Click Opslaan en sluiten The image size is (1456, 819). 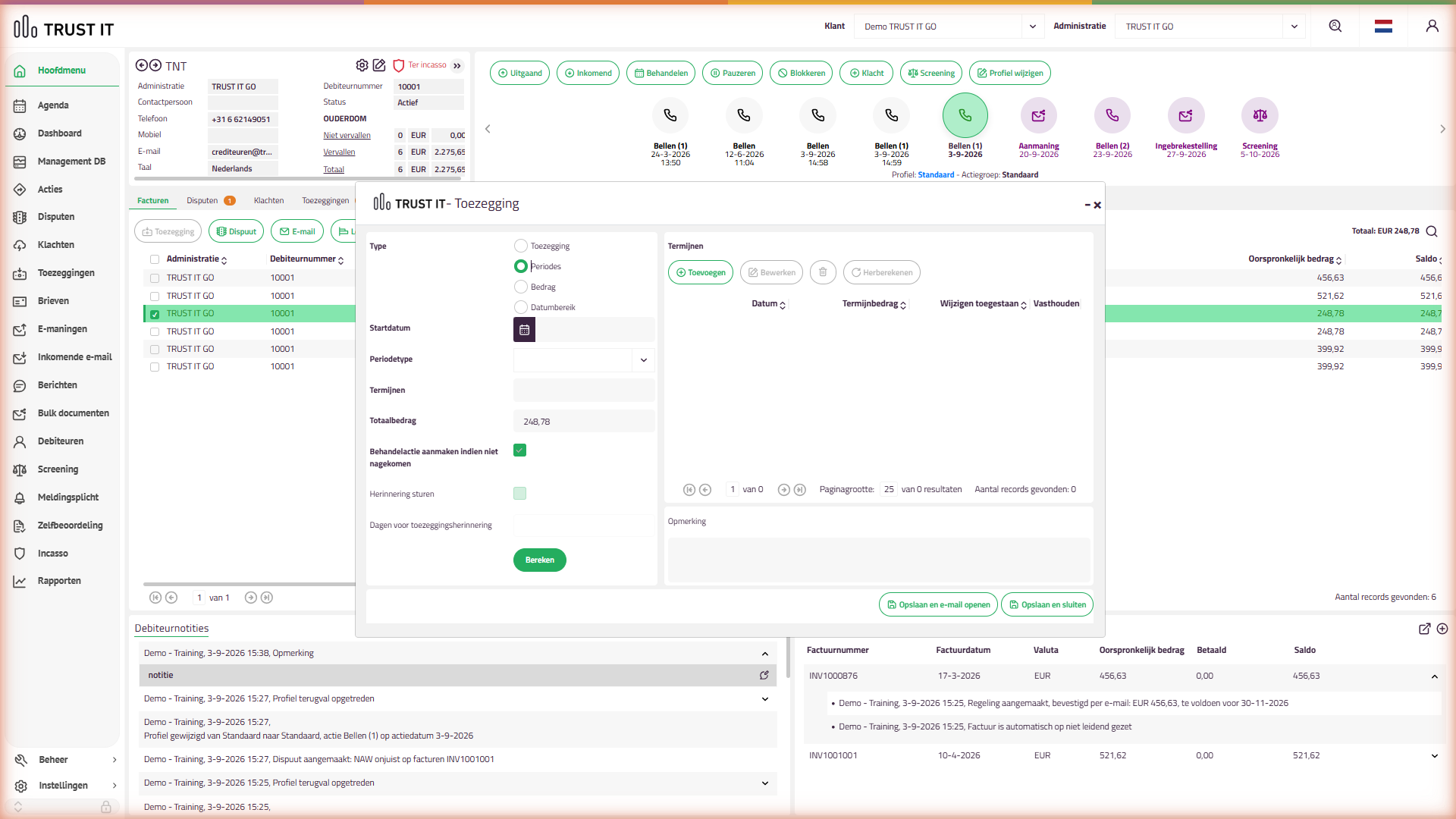tap(1047, 605)
